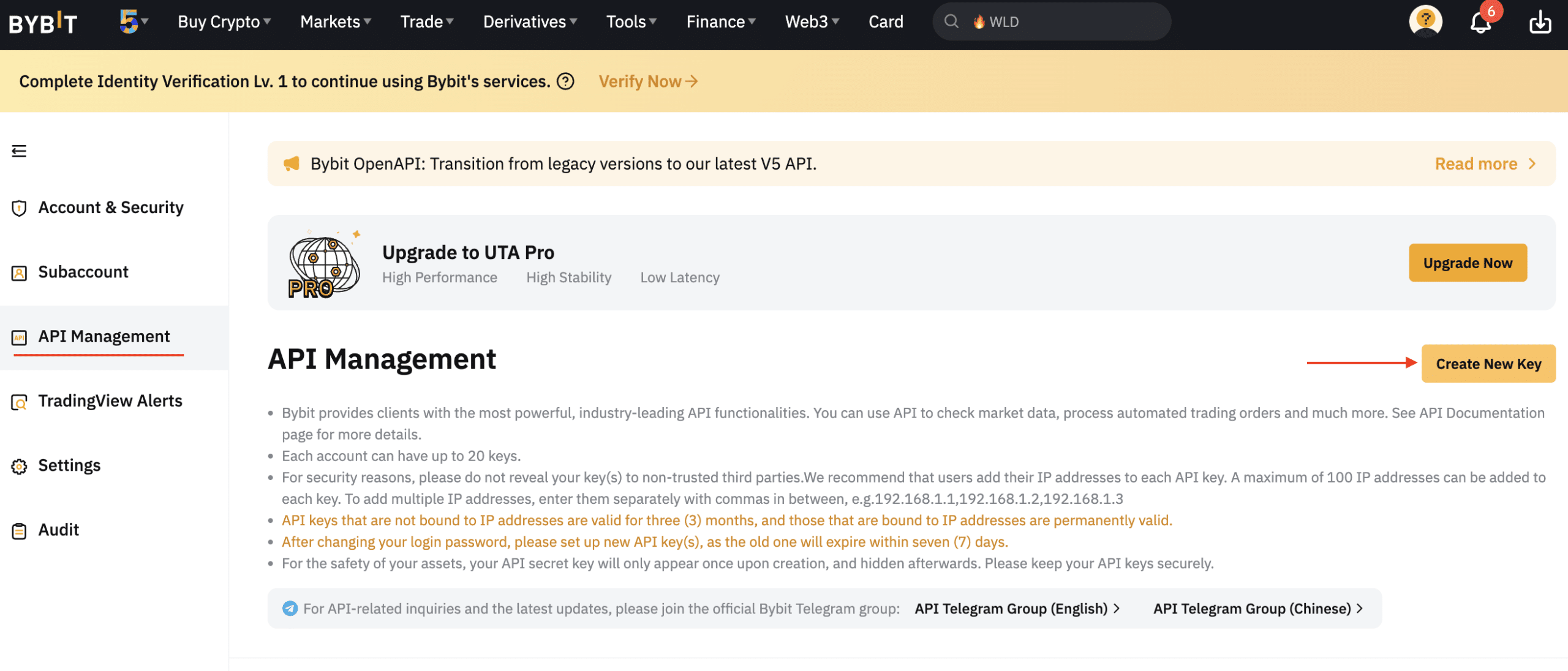
Task: Click the Create New Key button
Action: click(x=1488, y=364)
